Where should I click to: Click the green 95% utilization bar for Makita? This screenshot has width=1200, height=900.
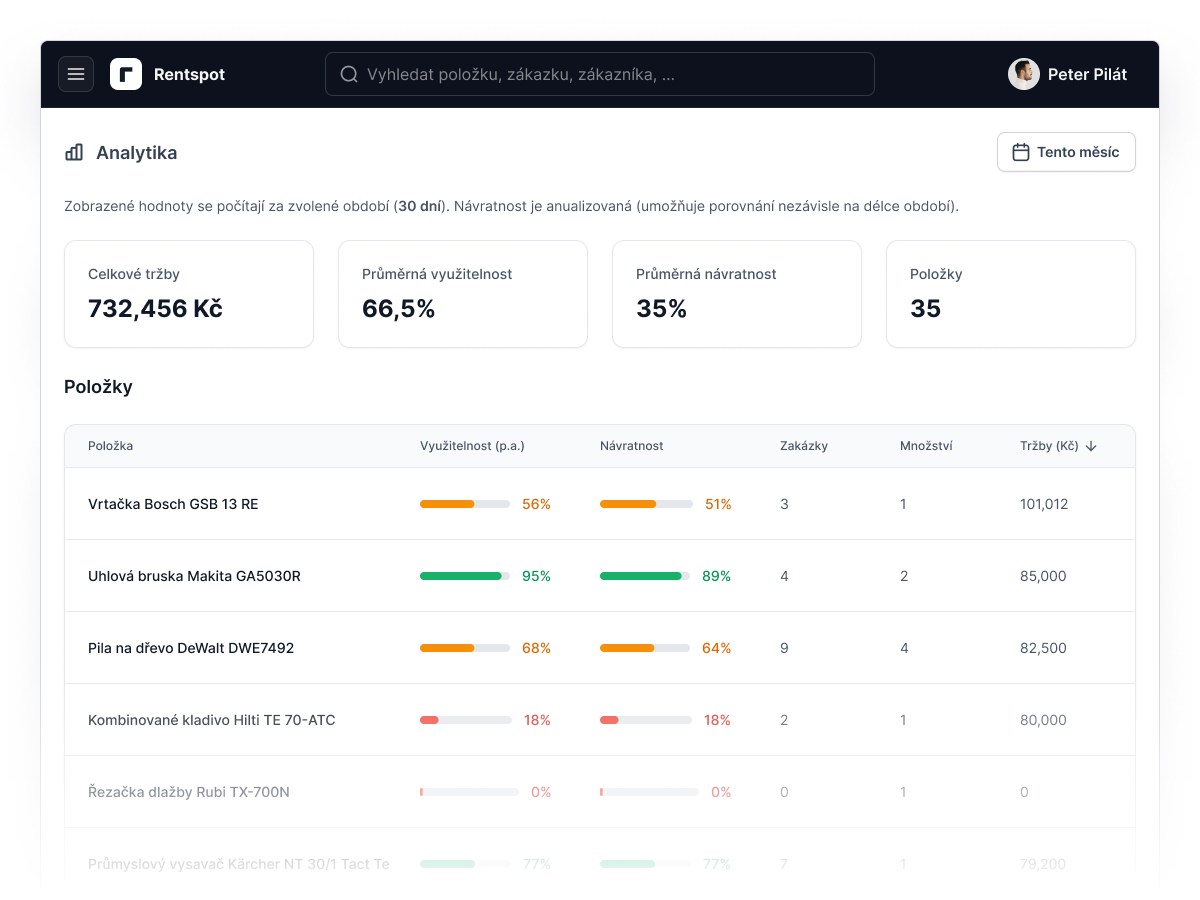point(465,576)
